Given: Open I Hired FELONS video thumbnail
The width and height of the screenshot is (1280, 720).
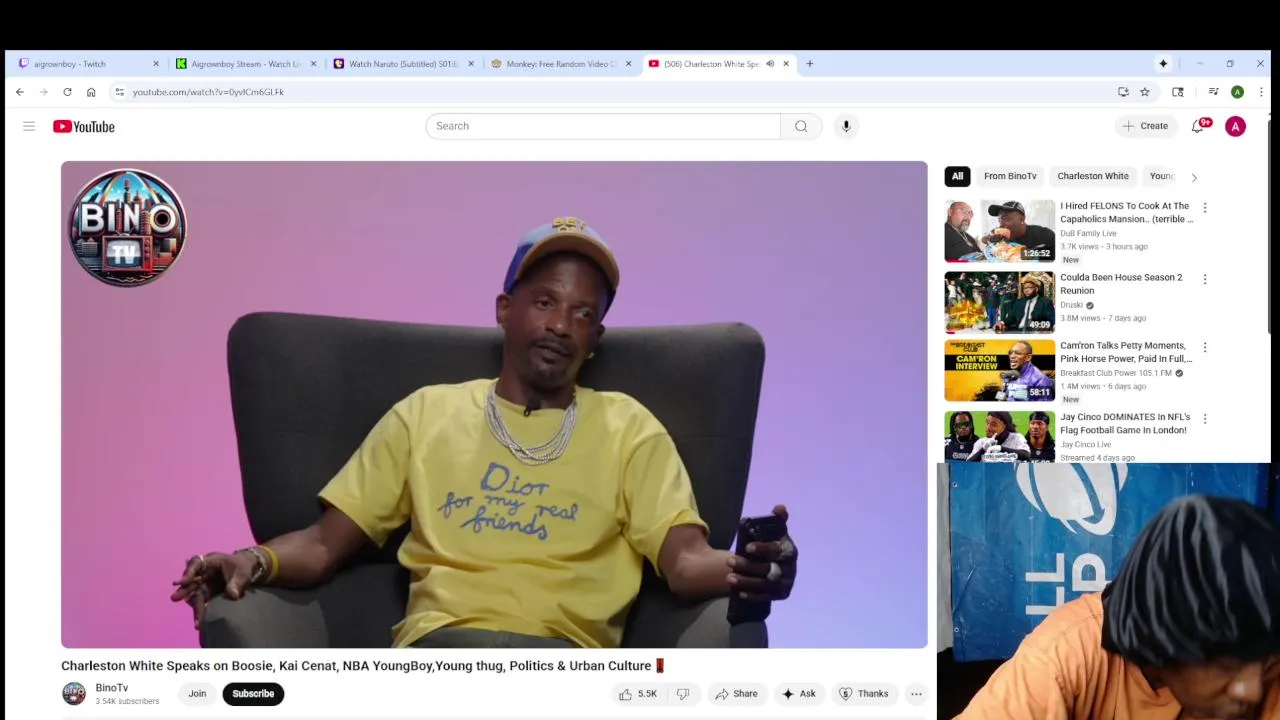Looking at the screenshot, I should (999, 231).
